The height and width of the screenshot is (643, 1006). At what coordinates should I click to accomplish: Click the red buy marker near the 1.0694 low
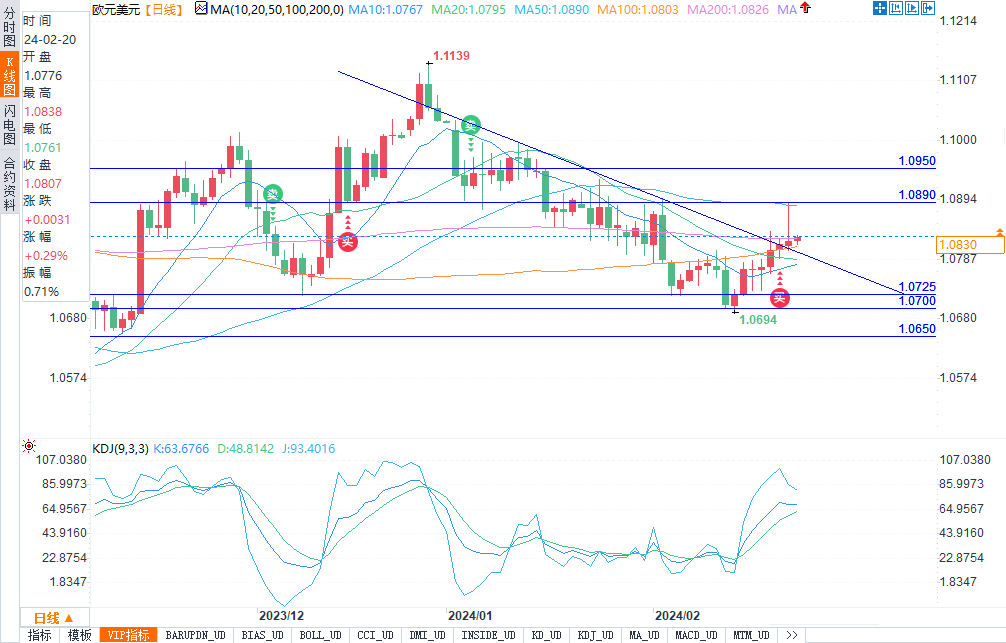pos(779,298)
